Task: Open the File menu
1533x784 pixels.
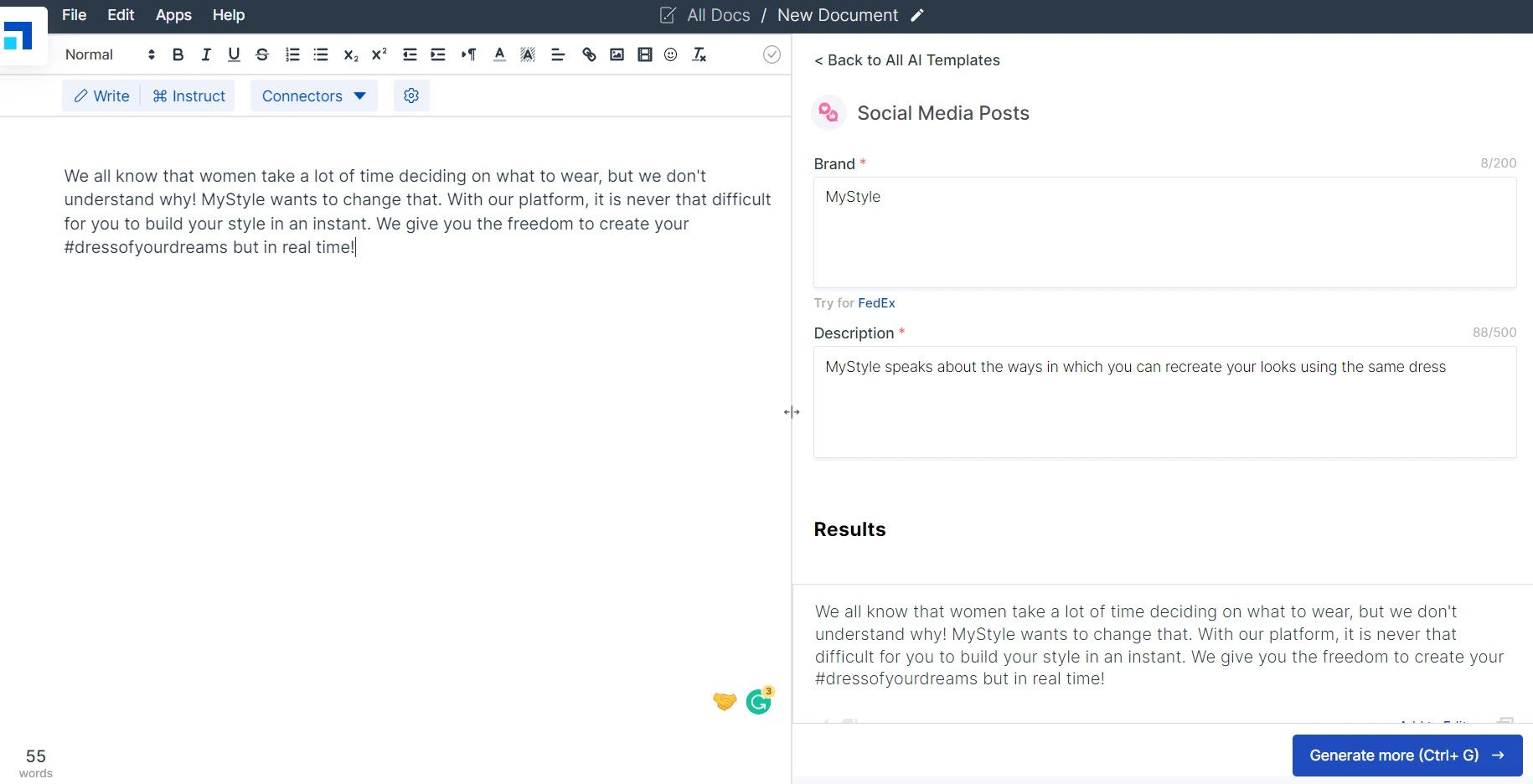Action: tap(74, 15)
